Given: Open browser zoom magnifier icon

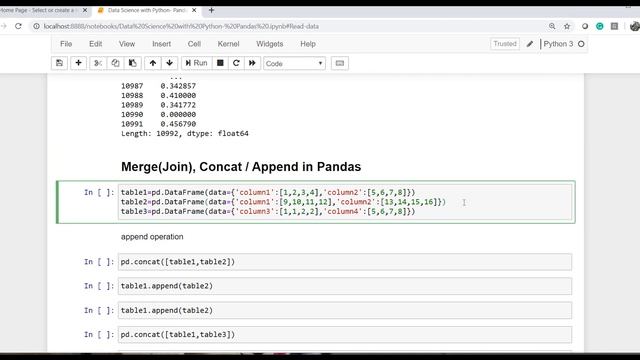Looking at the screenshot, I should click(552, 26).
